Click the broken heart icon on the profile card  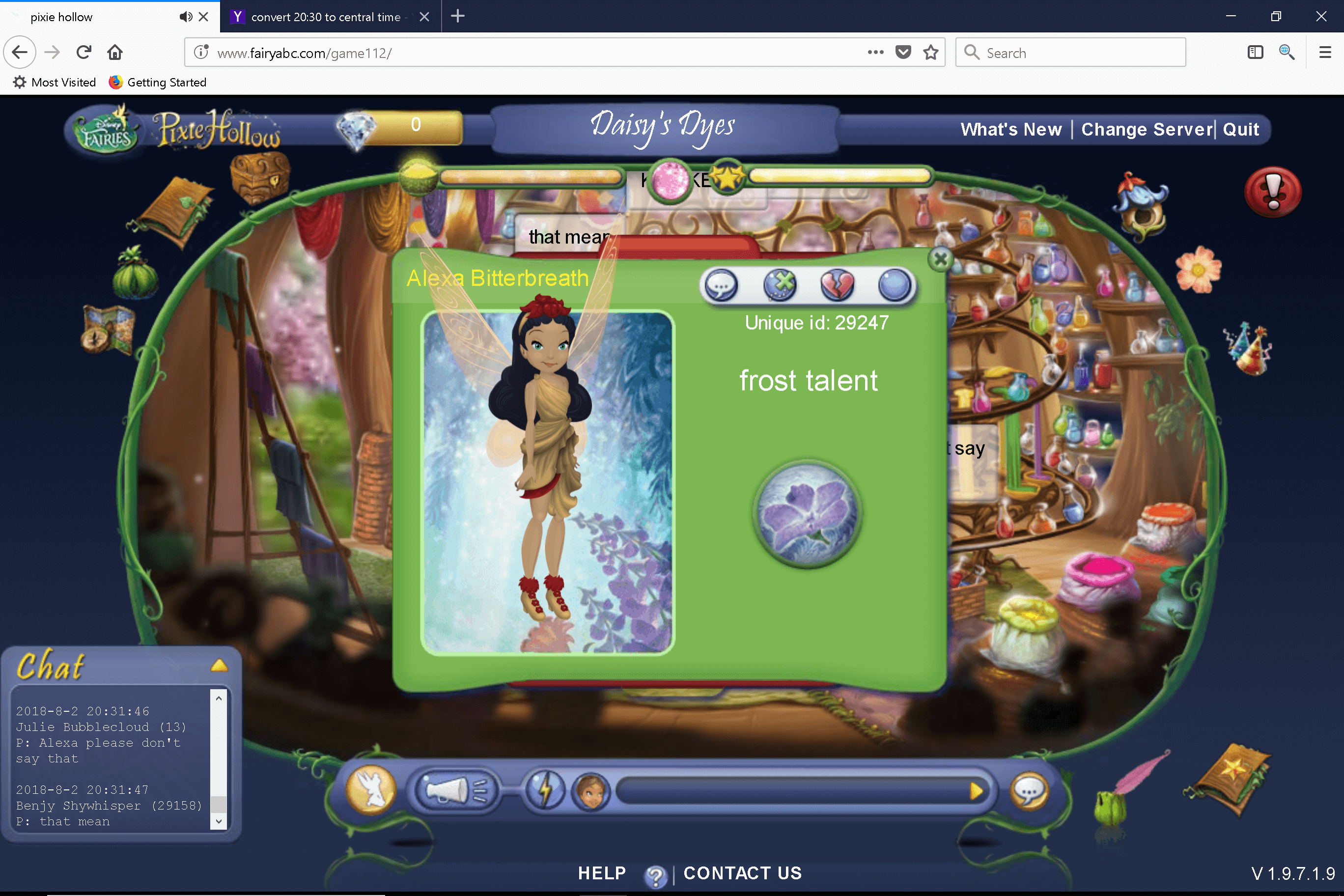pos(837,286)
